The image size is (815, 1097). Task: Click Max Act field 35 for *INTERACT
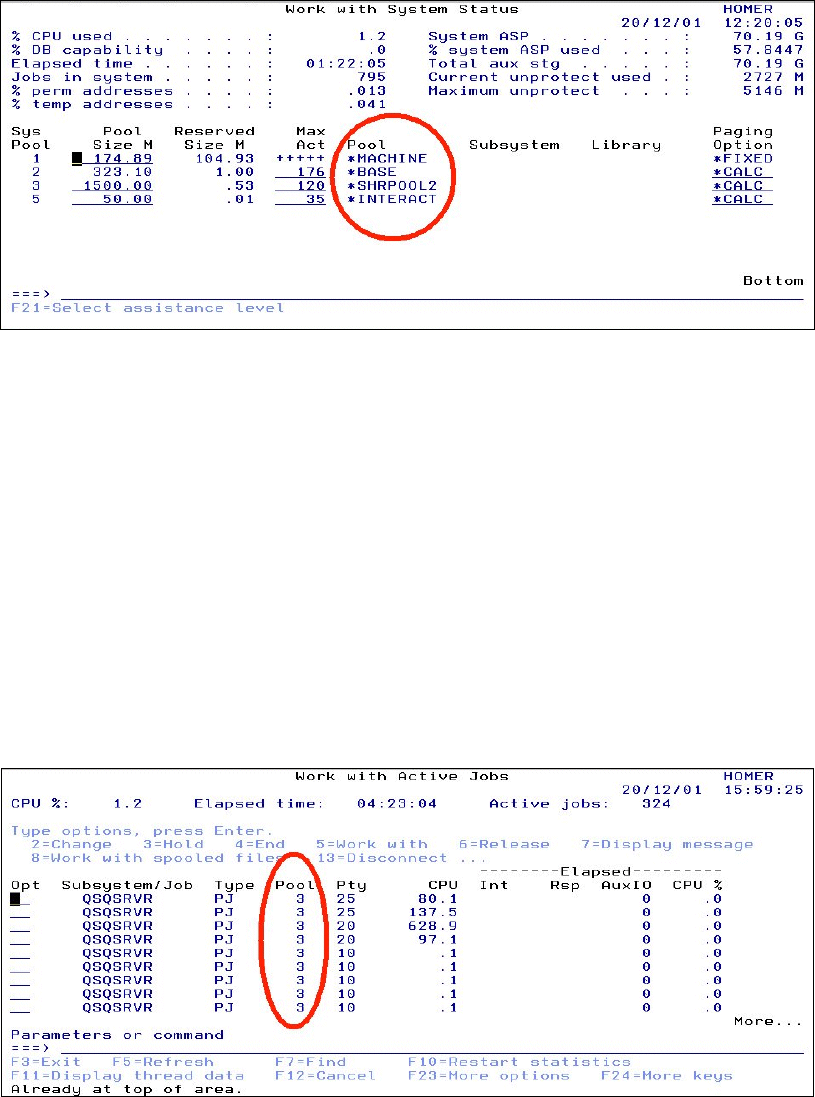pyautogui.click(x=301, y=199)
